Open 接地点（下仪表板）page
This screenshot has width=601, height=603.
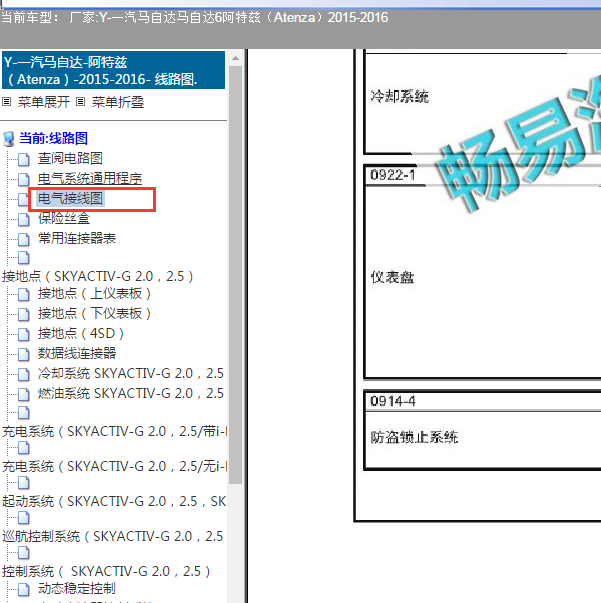pyautogui.click(x=94, y=314)
